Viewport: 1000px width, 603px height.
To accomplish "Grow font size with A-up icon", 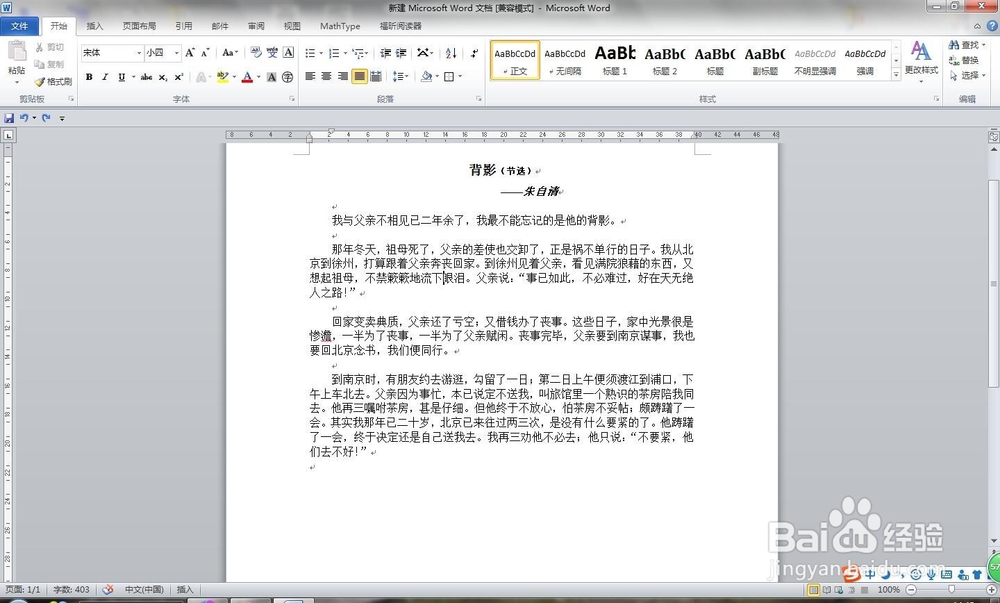I will click(190, 53).
